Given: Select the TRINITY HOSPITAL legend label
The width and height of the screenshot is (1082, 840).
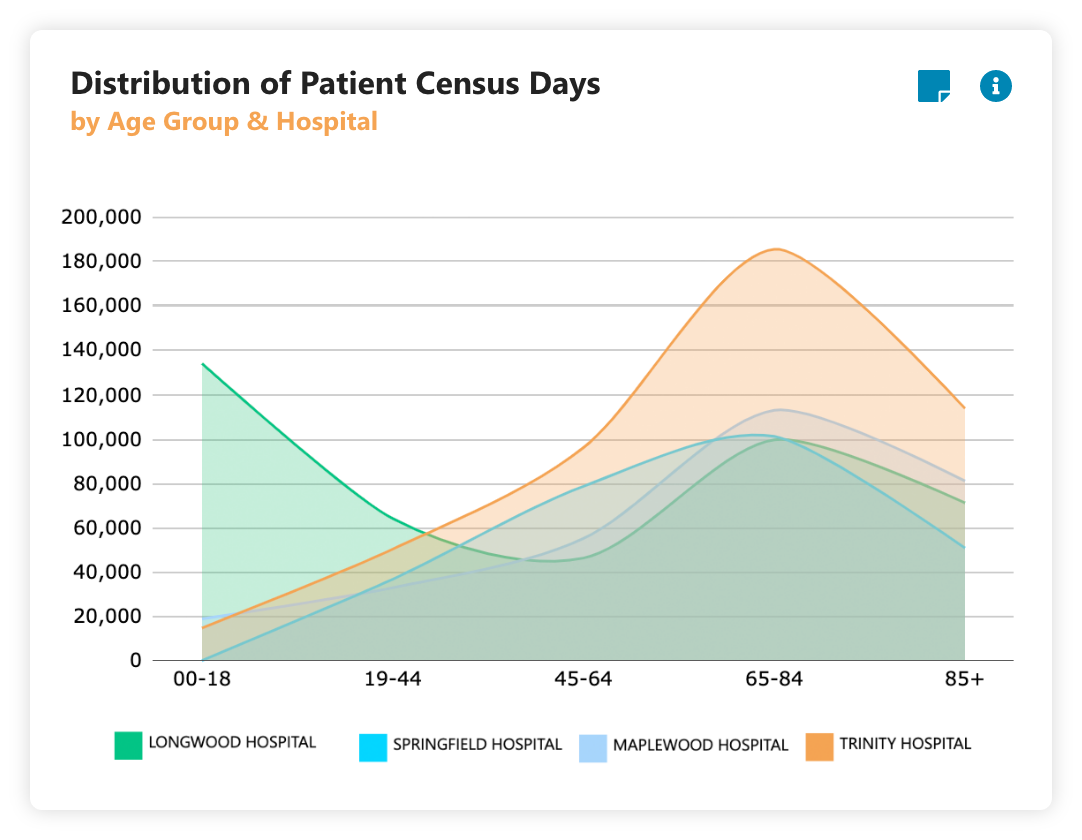Looking at the screenshot, I should tap(905, 743).
